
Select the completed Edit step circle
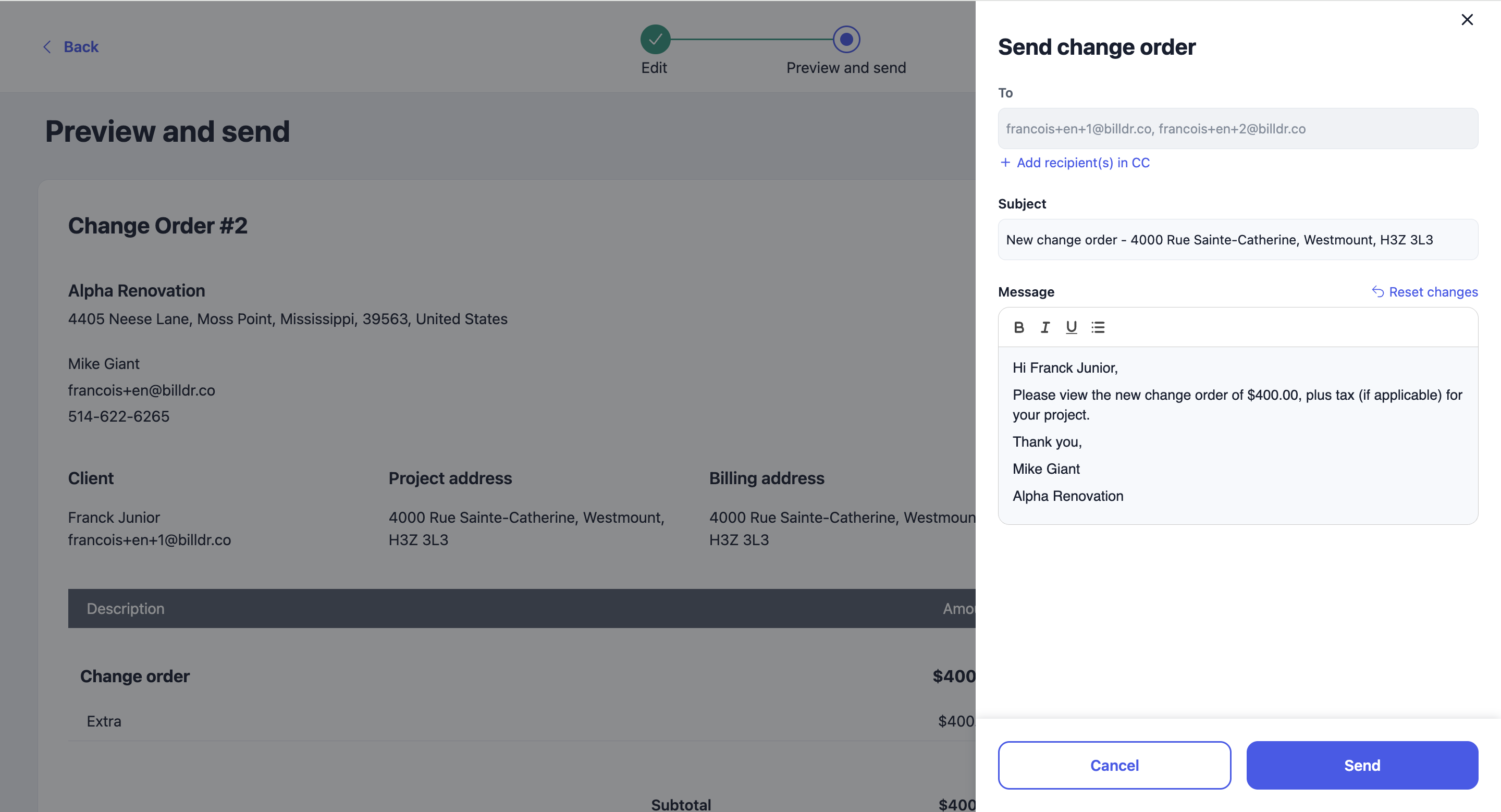pos(655,39)
